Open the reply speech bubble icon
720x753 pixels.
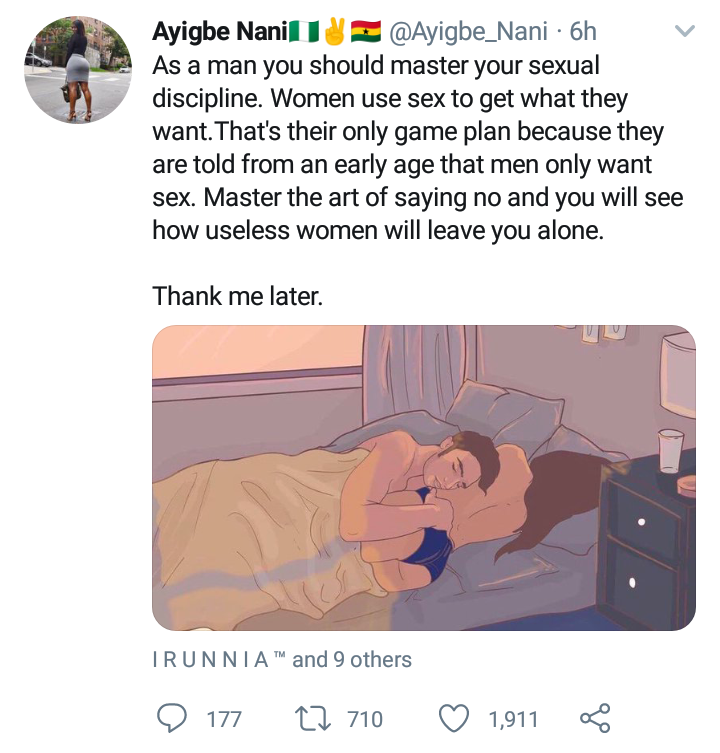[x=172, y=719]
